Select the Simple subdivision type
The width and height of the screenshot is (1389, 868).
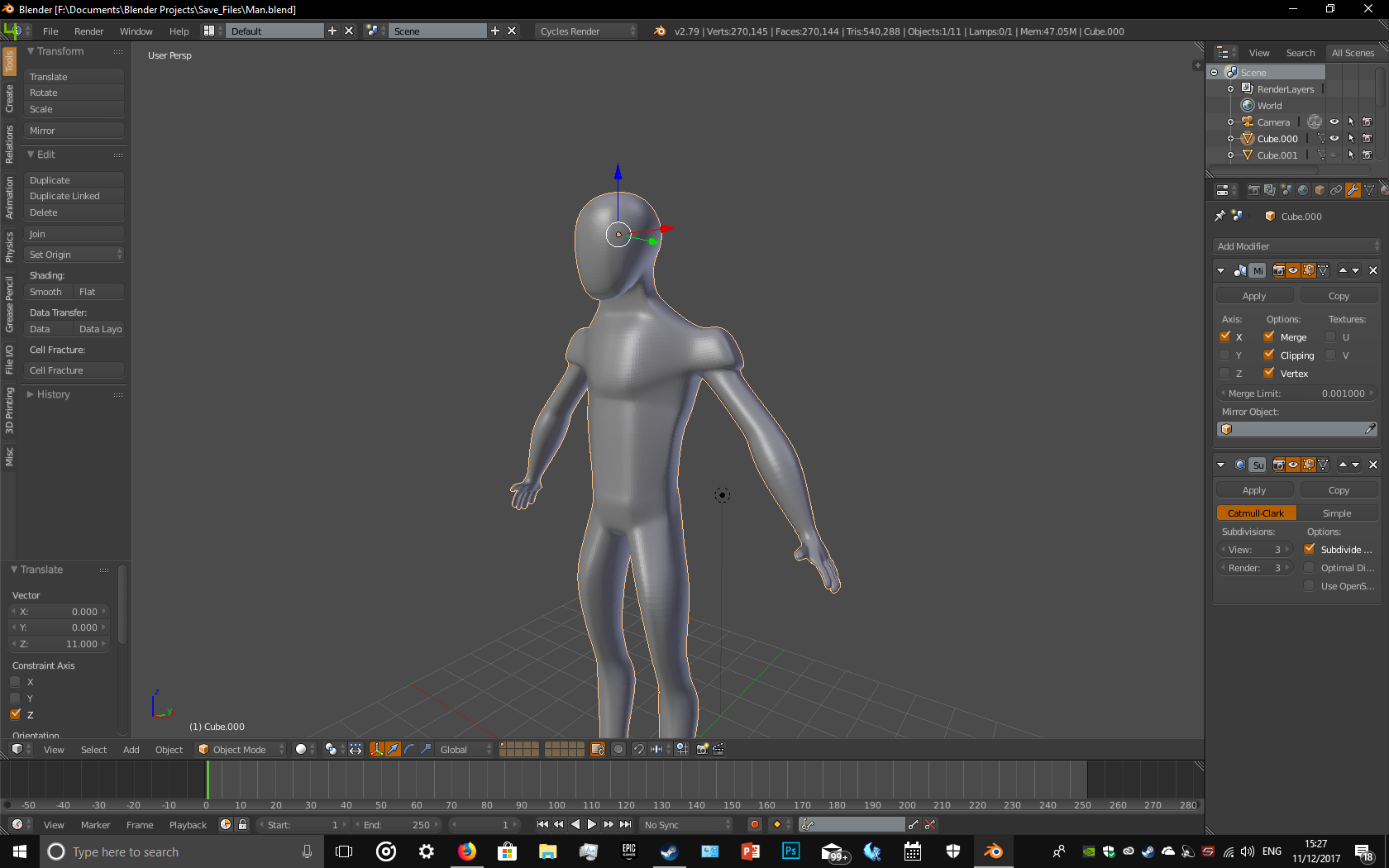(1338, 513)
